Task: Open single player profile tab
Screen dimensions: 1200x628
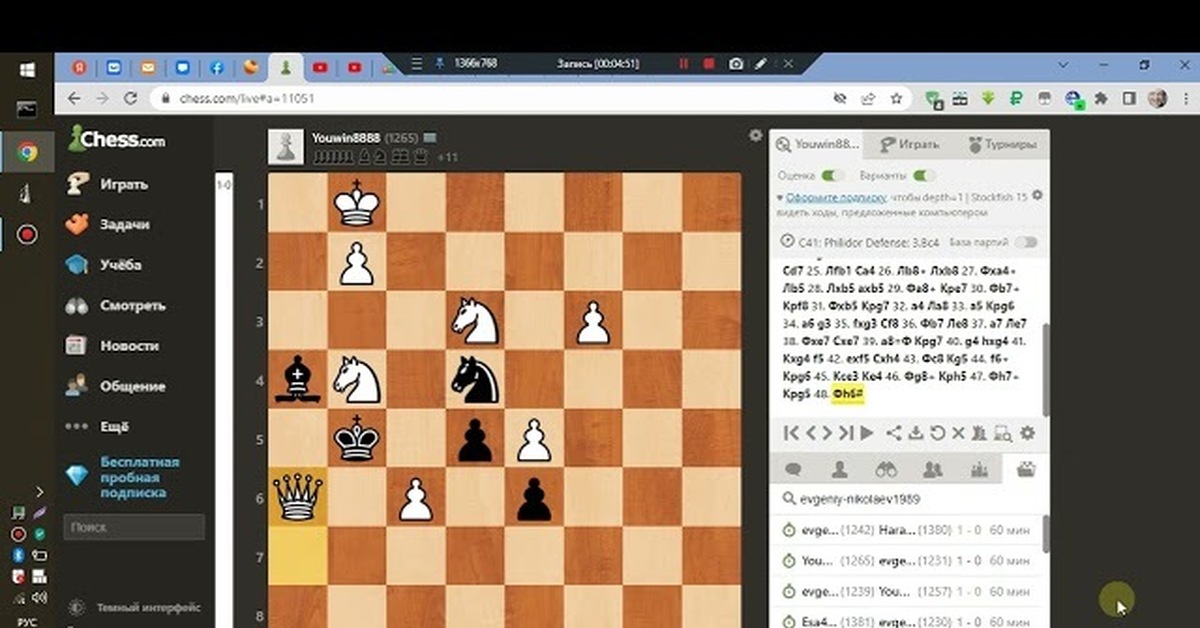Action: click(x=840, y=468)
